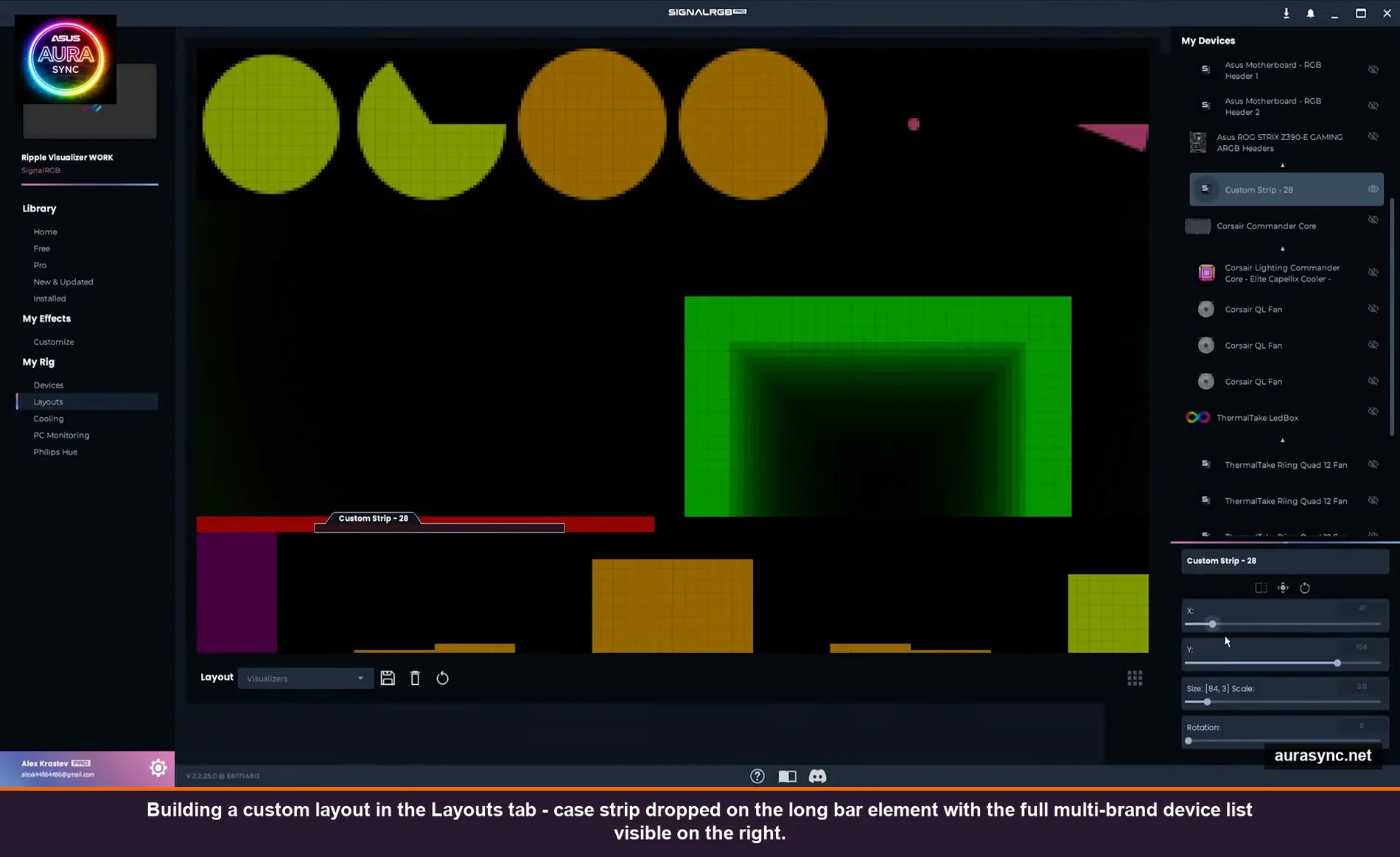Collapse the ThermalTake LedBox group
The width and height of the screenshot is (1400, 857).
coord(1283,440)
